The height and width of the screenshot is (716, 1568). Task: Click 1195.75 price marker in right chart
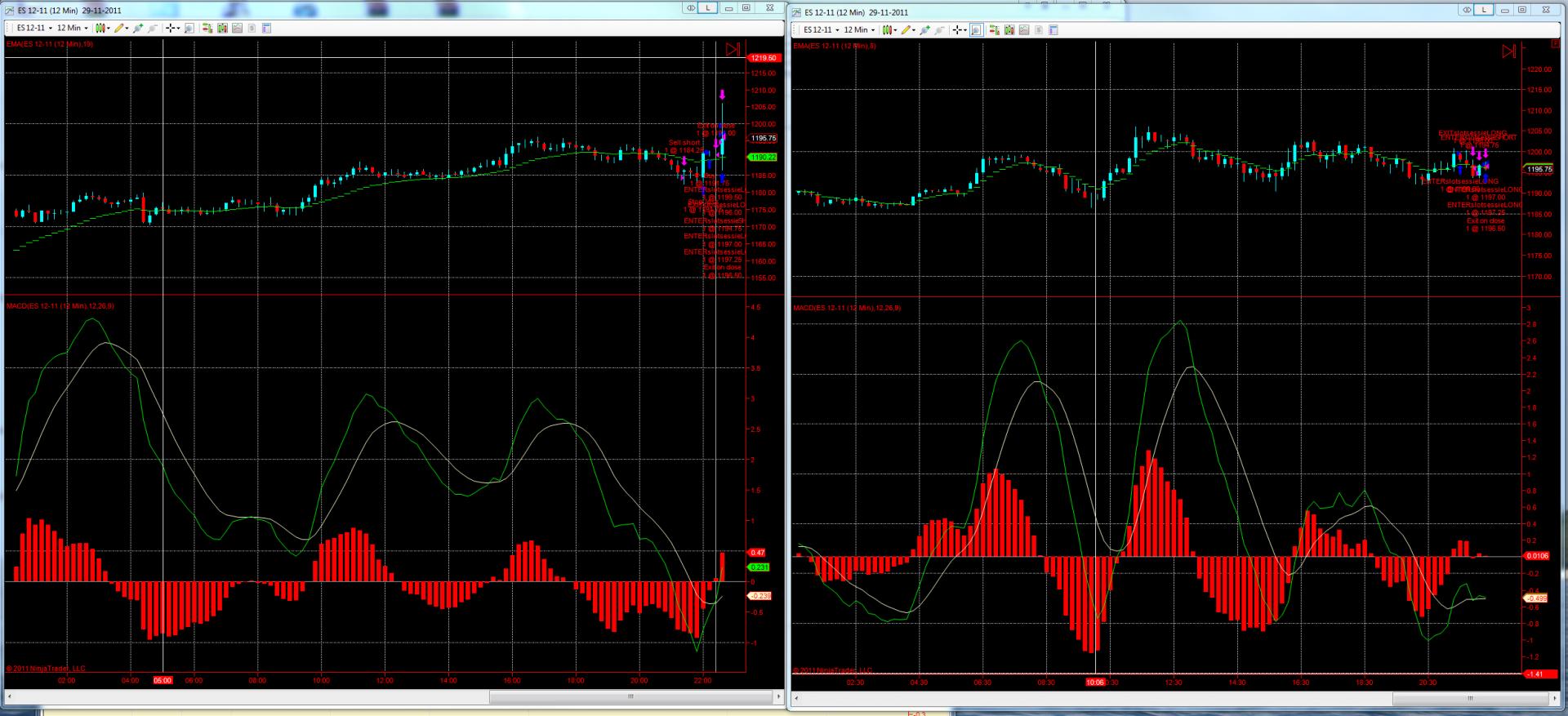click(x=1539, y=170)
